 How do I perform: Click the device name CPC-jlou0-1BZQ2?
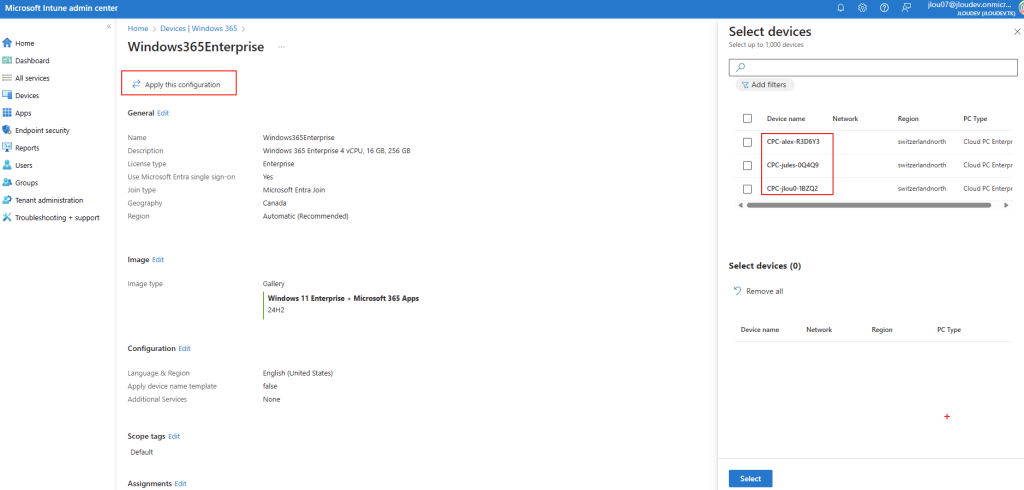tap(792, 189)
